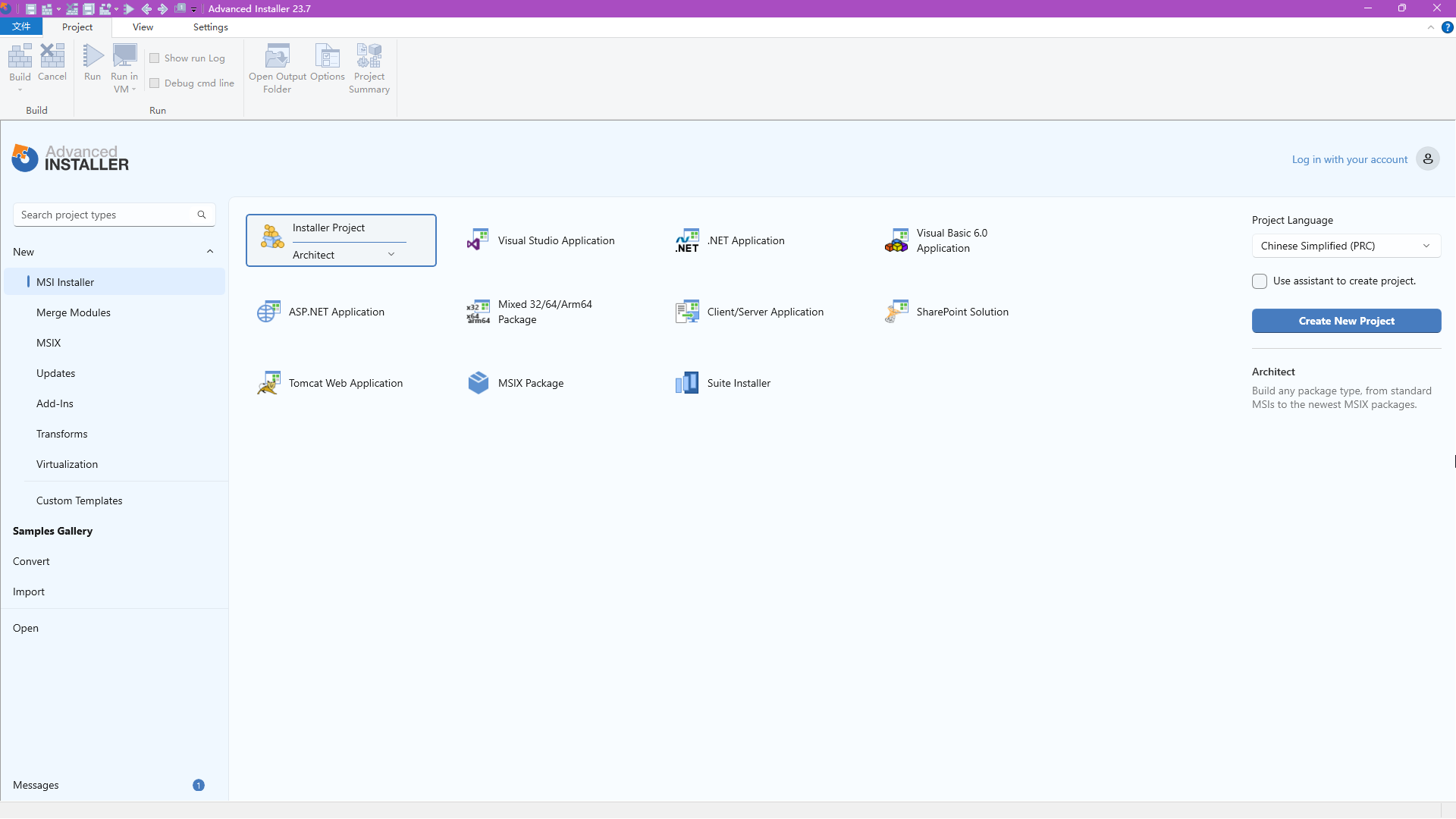The width and height of the screenshot is (1456, 819).
Task: Click the Back arrow in the title bar
Action: (x=146, y=9)
